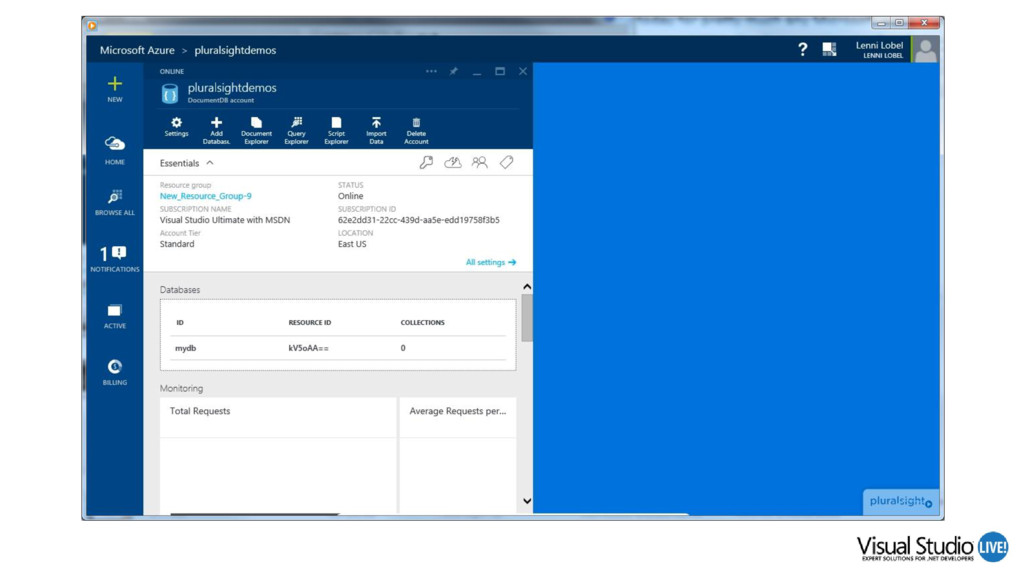
Task: Open the New resource plus icon
Action: [x=115, y=84]
